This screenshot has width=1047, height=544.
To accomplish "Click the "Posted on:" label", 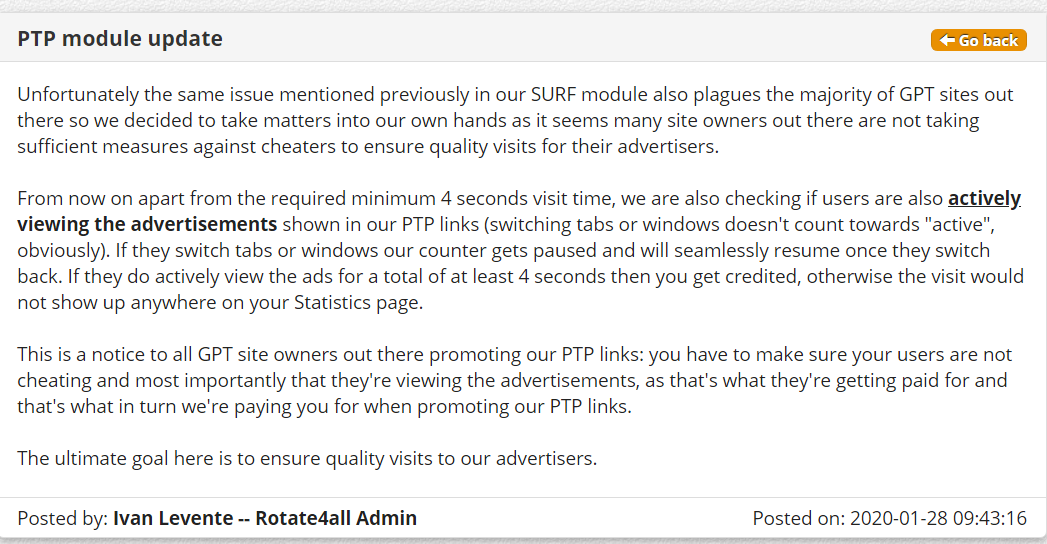I will click(x=798, y=518).
